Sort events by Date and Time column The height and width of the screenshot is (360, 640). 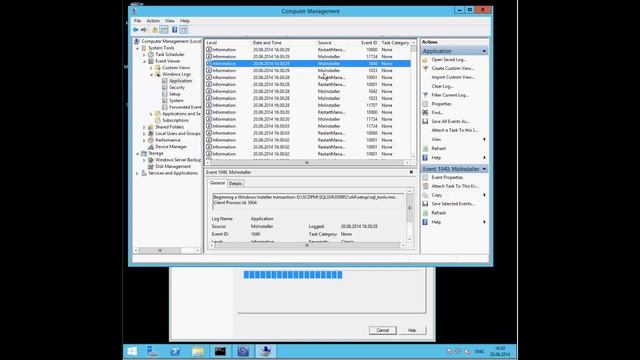283,42
